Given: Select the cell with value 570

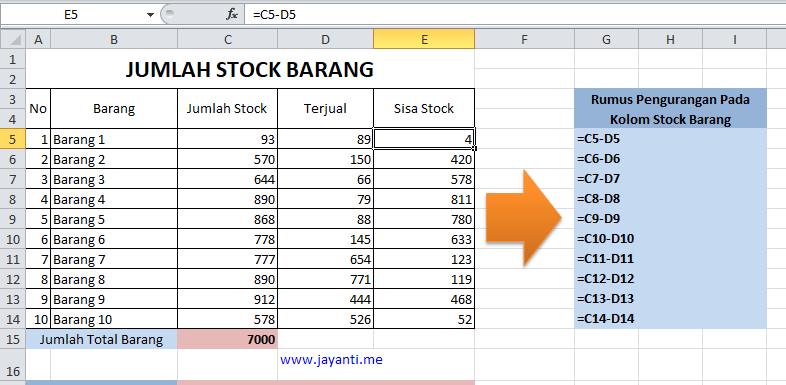Looking at the screenshot, I should [228, 159].
